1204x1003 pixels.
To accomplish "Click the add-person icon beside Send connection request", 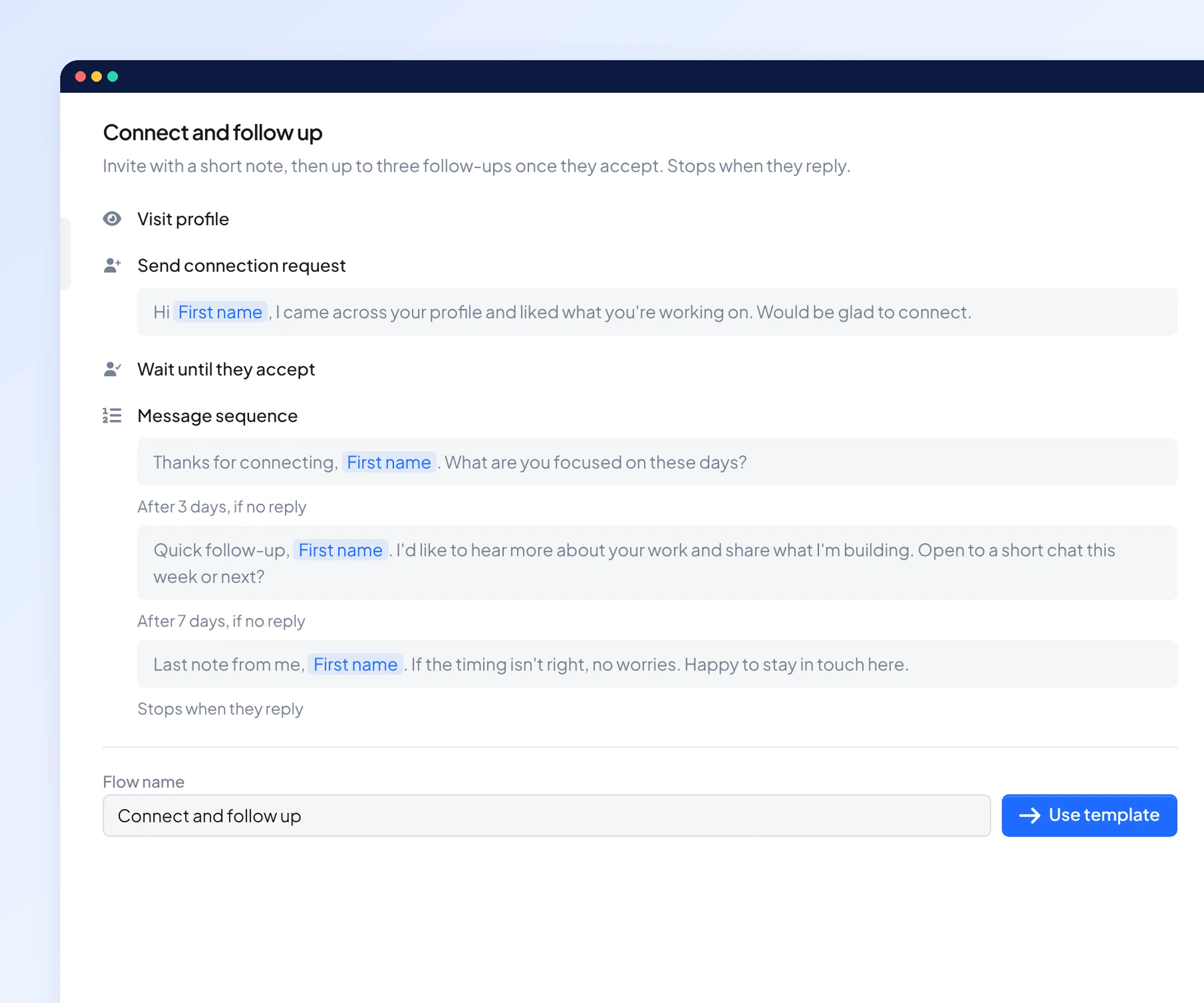I will tap(112, 265).
